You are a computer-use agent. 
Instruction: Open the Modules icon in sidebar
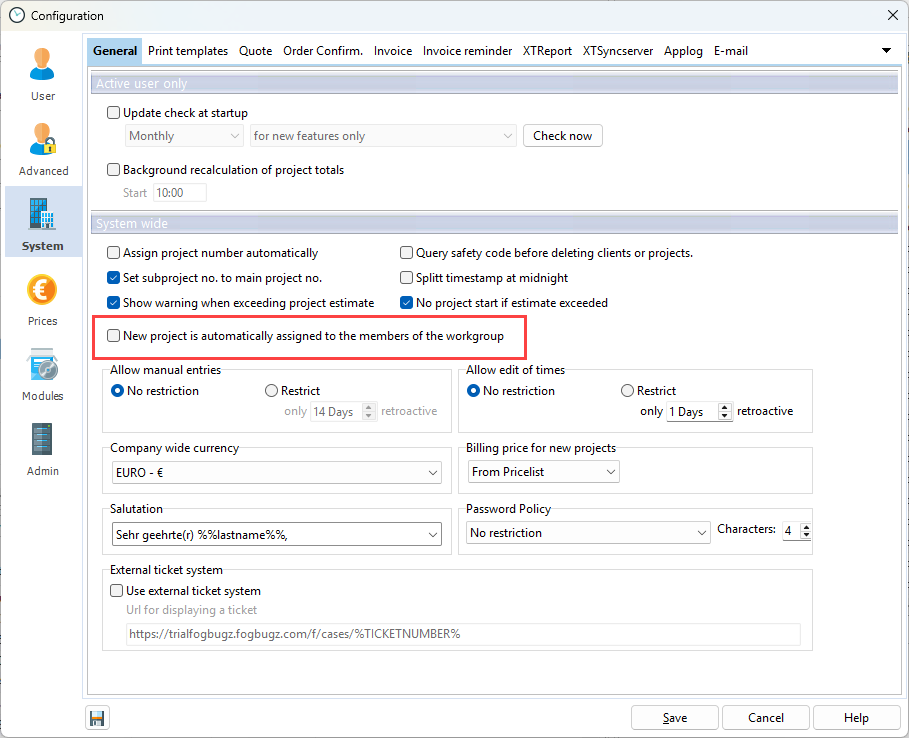coord(43,366)
